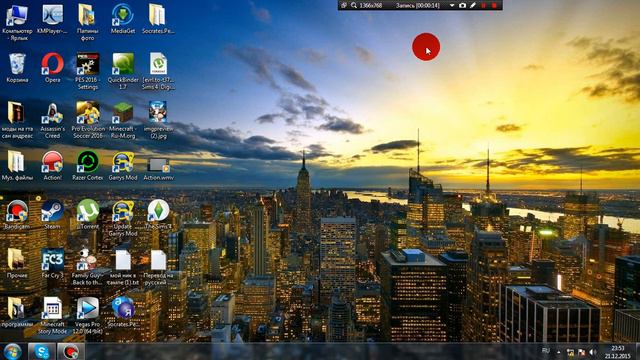Open the программы folder
Viewport: 640px width, 360px height.
tap(17, 309)
